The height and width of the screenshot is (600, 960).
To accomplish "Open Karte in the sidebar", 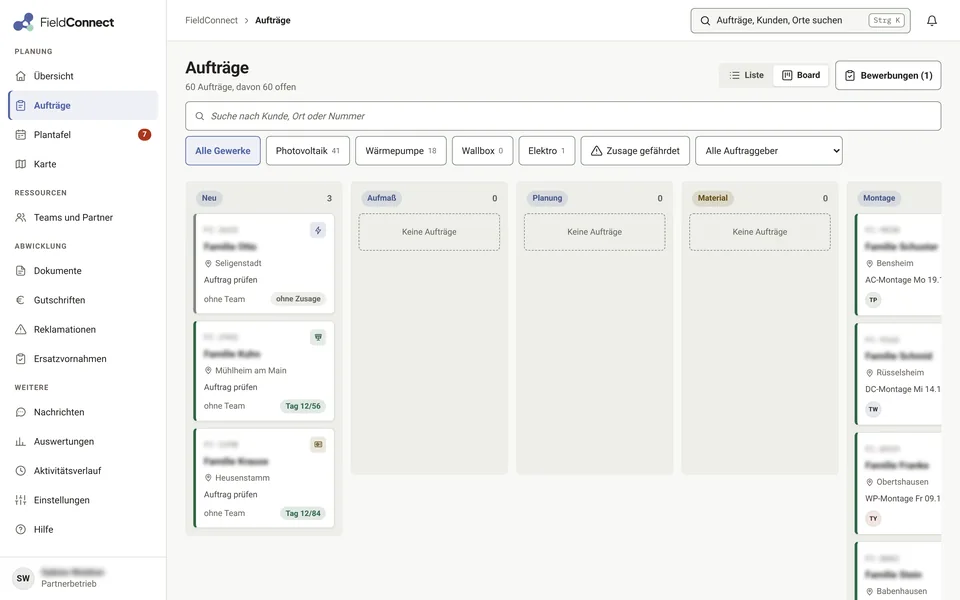I will click(x=83, y=164).
